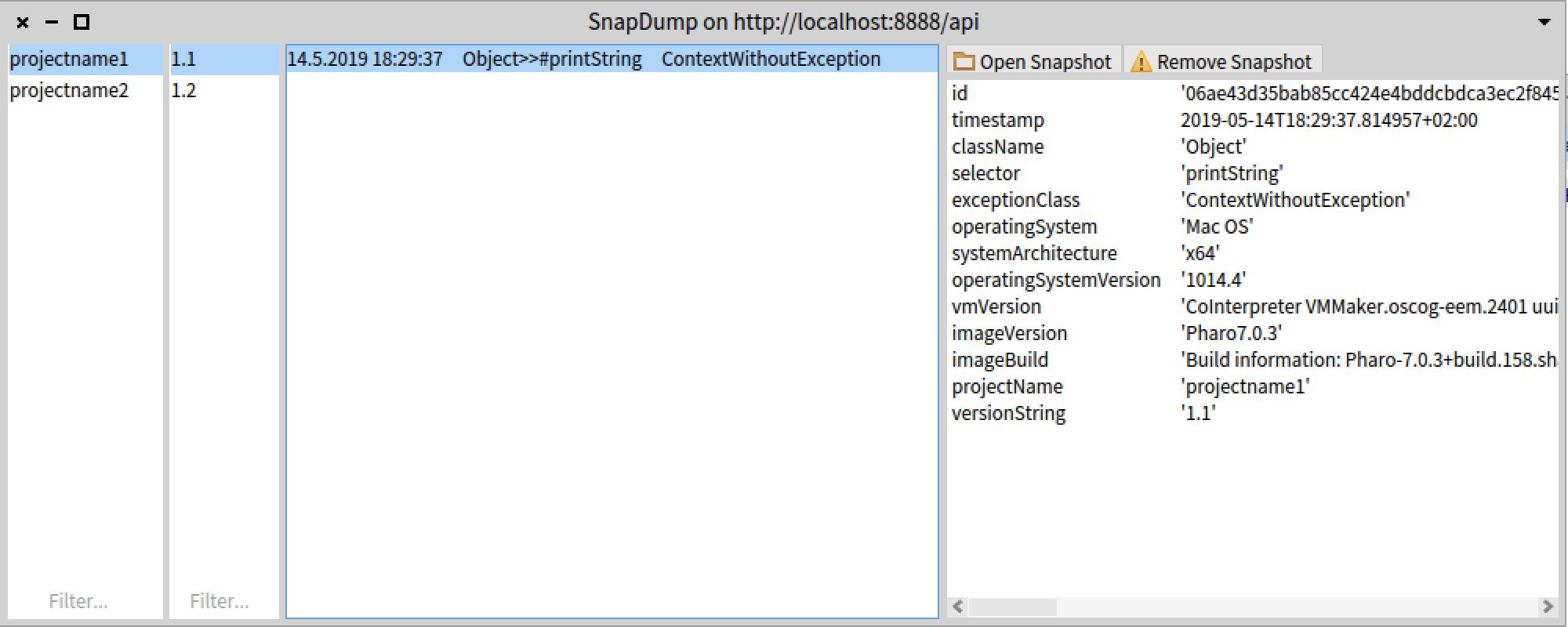Click the horizontal scrollbar thumb in details pane

click(1012, 607)
